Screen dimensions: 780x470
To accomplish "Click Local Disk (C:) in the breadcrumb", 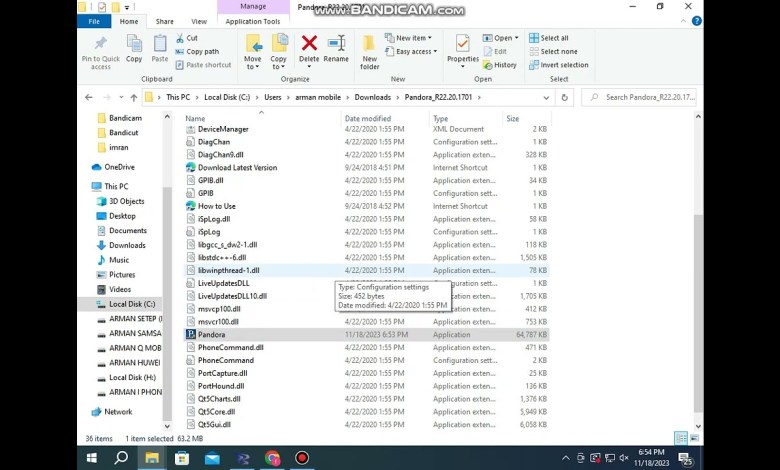I will [x=227, y=97].
